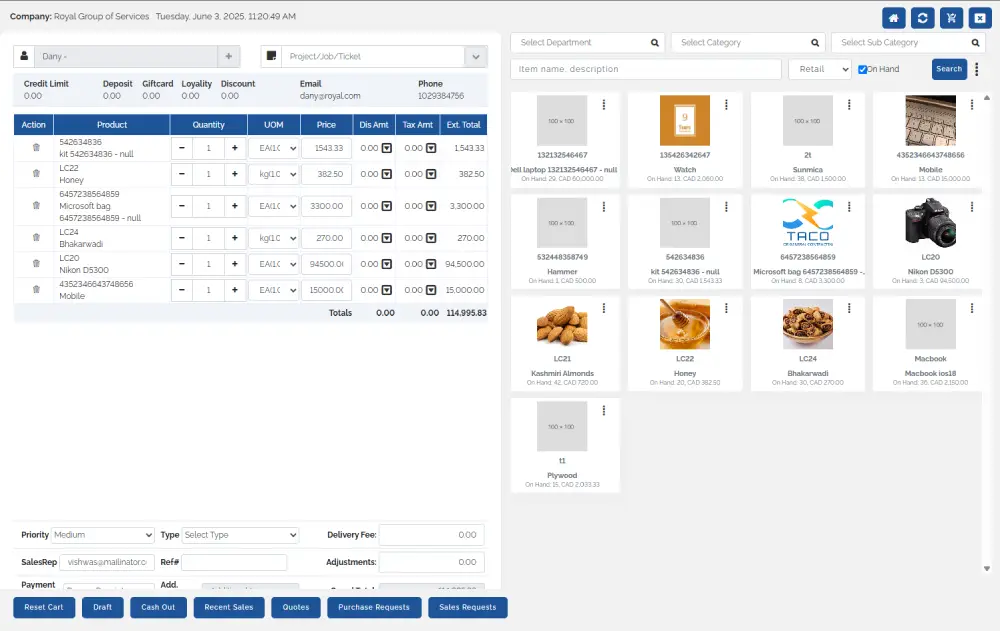Open the shopping cart icon button

pyautogui.click(x=951, y=18)
